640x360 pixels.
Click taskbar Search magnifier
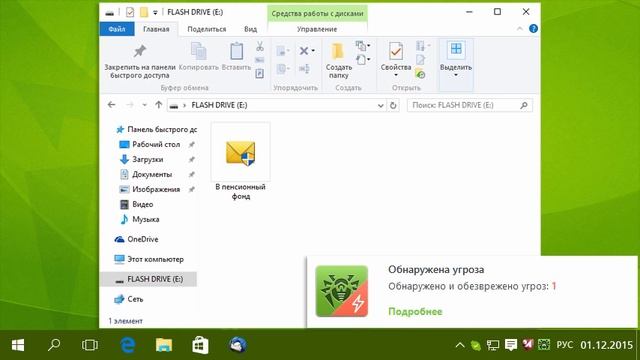coord(54,345)
